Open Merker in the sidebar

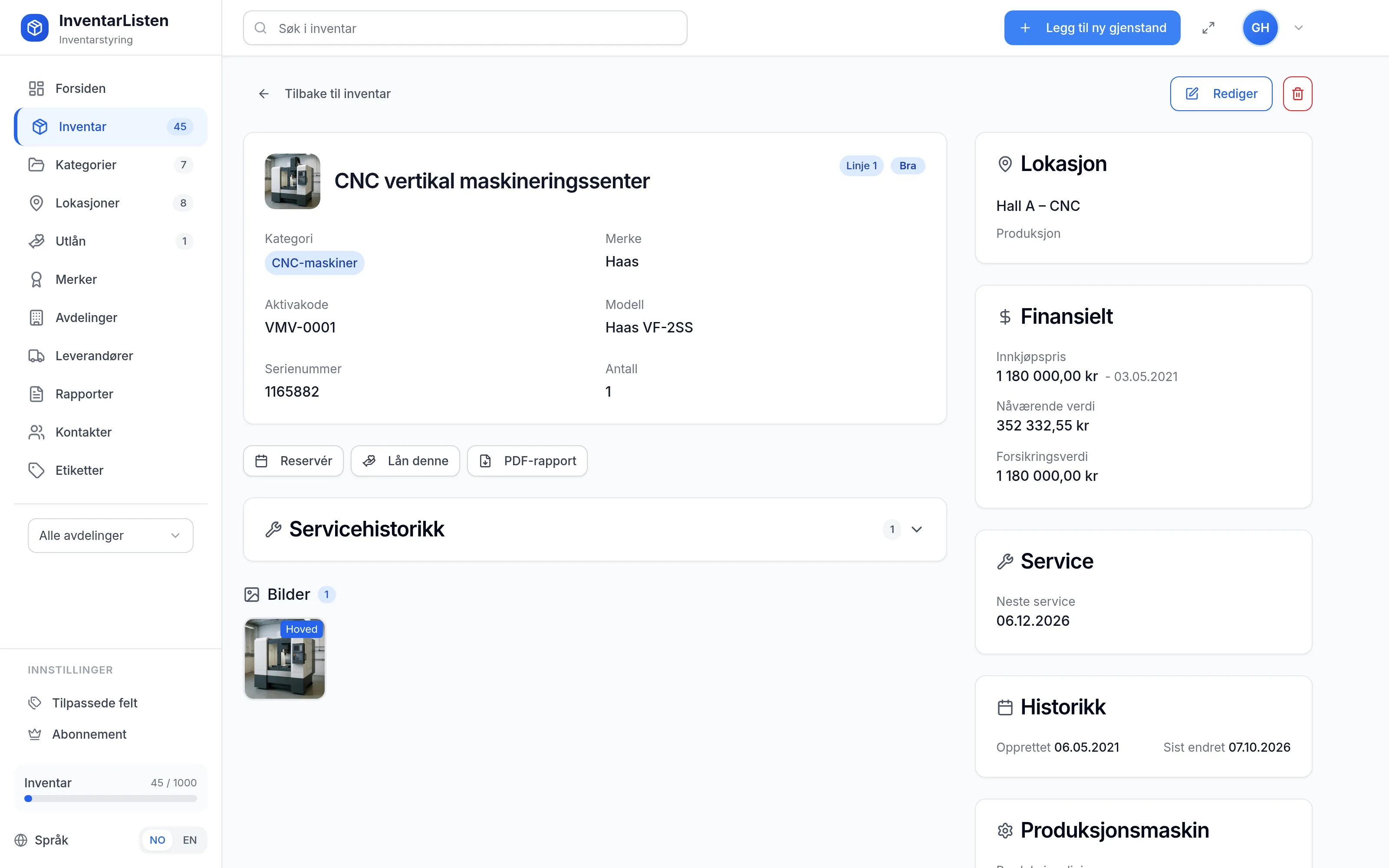[x=110, y=279]
